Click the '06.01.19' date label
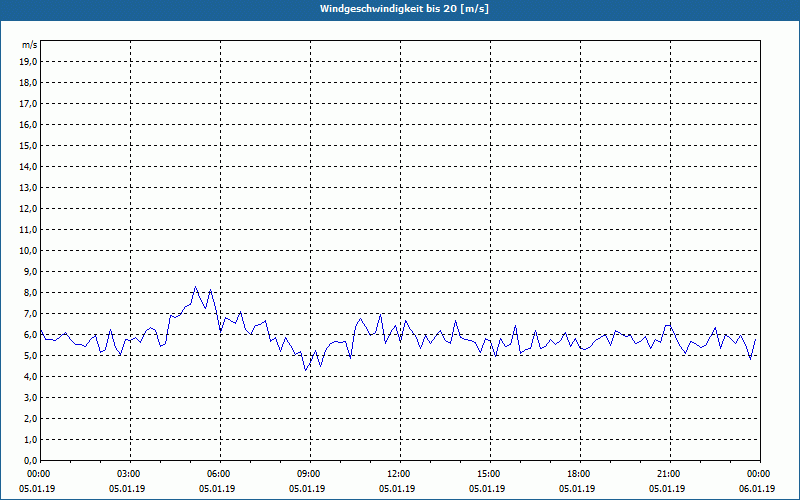This screenshot has width=800, height=500. [x=757, y=489]
